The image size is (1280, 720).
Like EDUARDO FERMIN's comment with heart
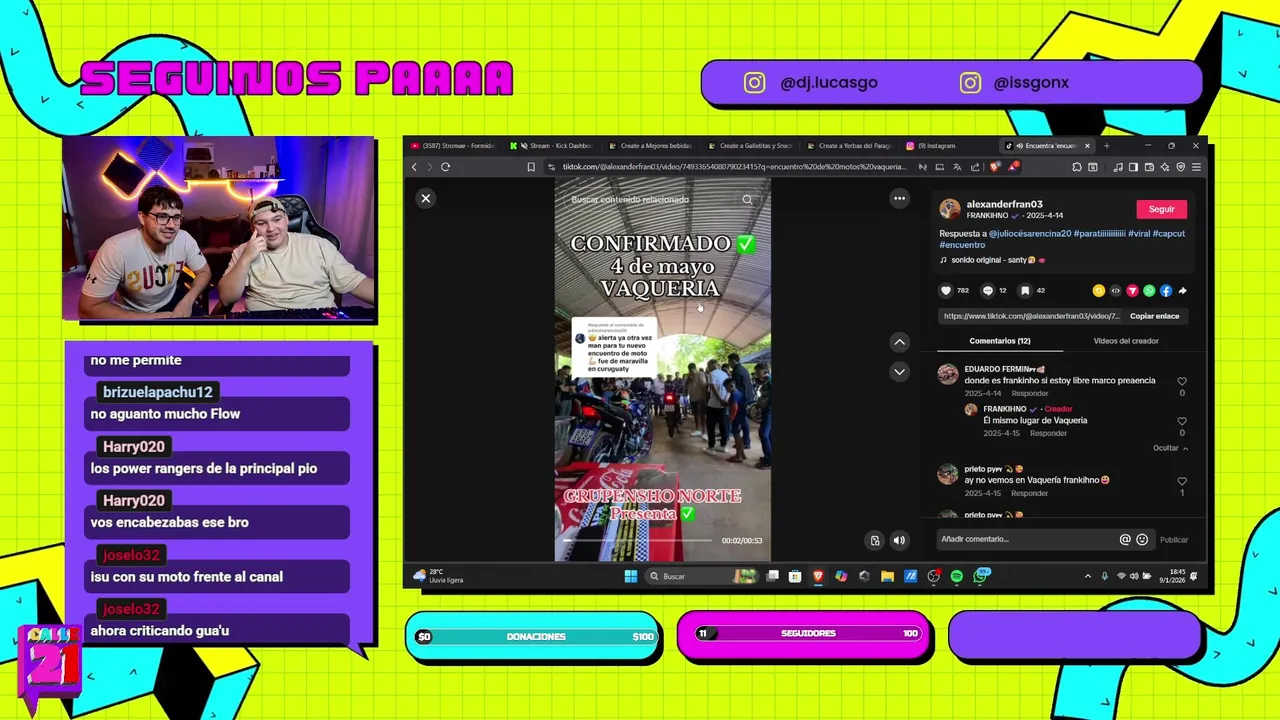pos(1182,381)
